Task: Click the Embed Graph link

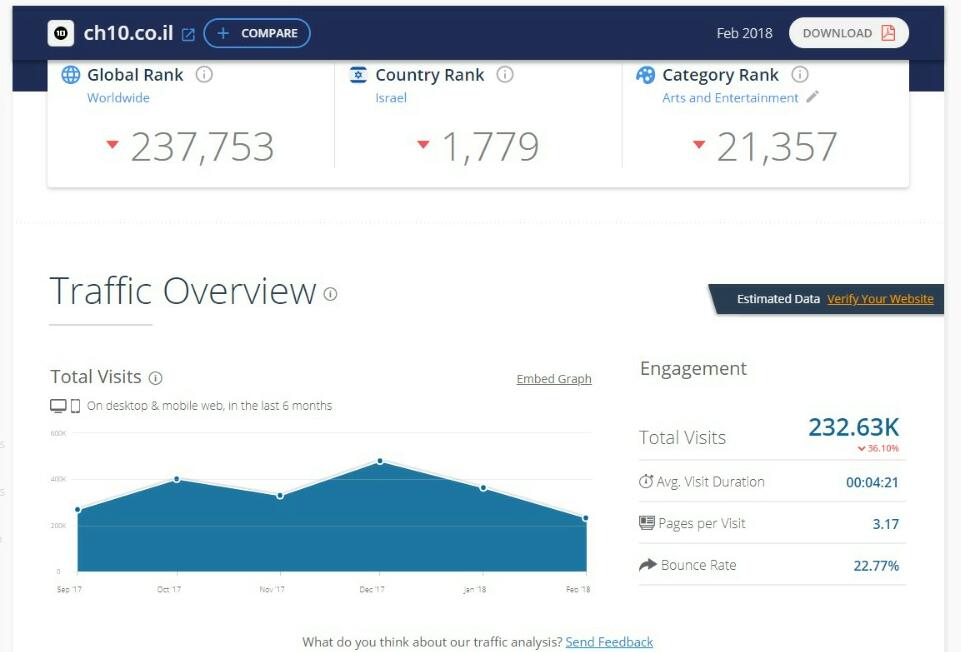Action: 554,379
